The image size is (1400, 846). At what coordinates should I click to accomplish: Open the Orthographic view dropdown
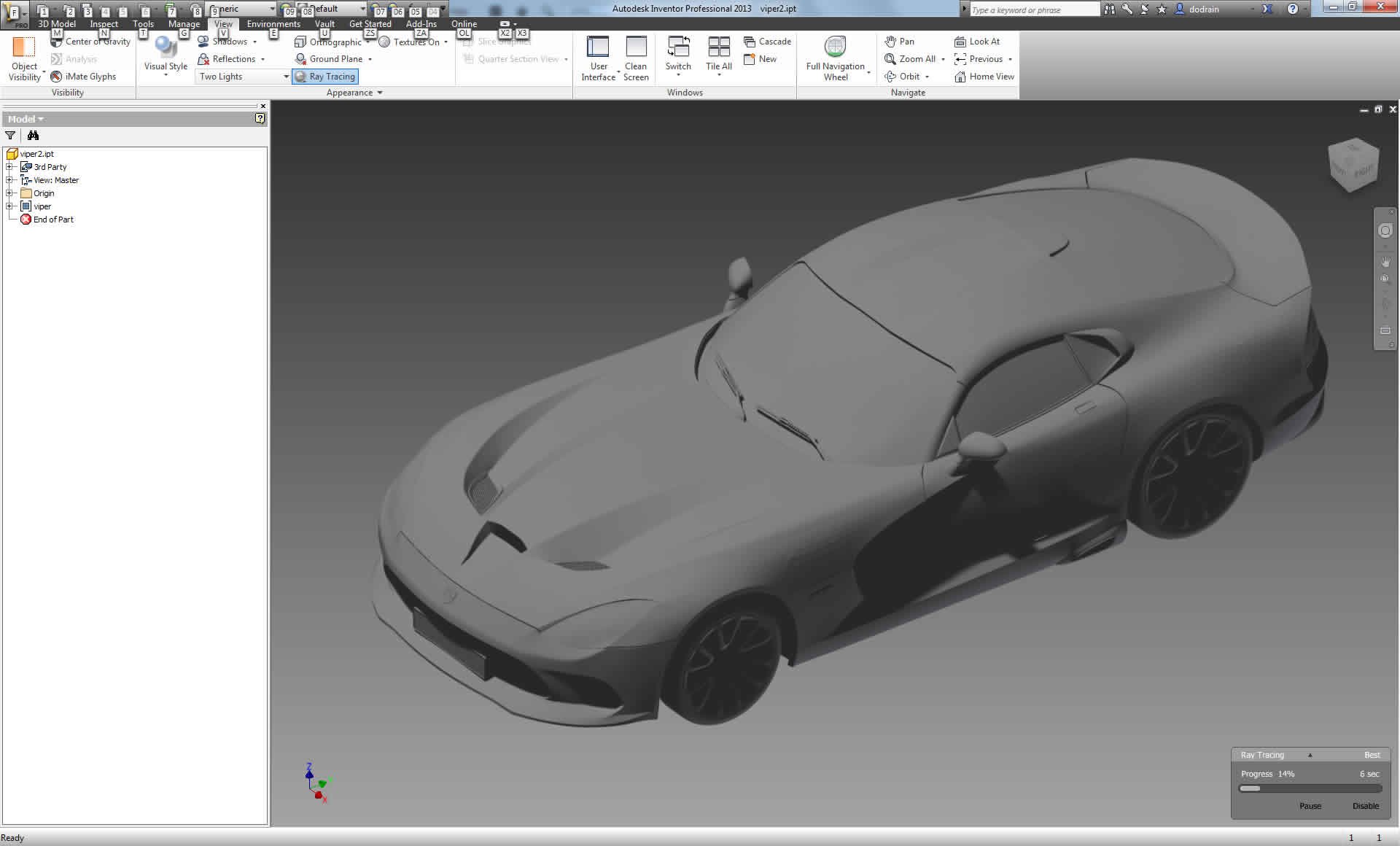point(371,41)
